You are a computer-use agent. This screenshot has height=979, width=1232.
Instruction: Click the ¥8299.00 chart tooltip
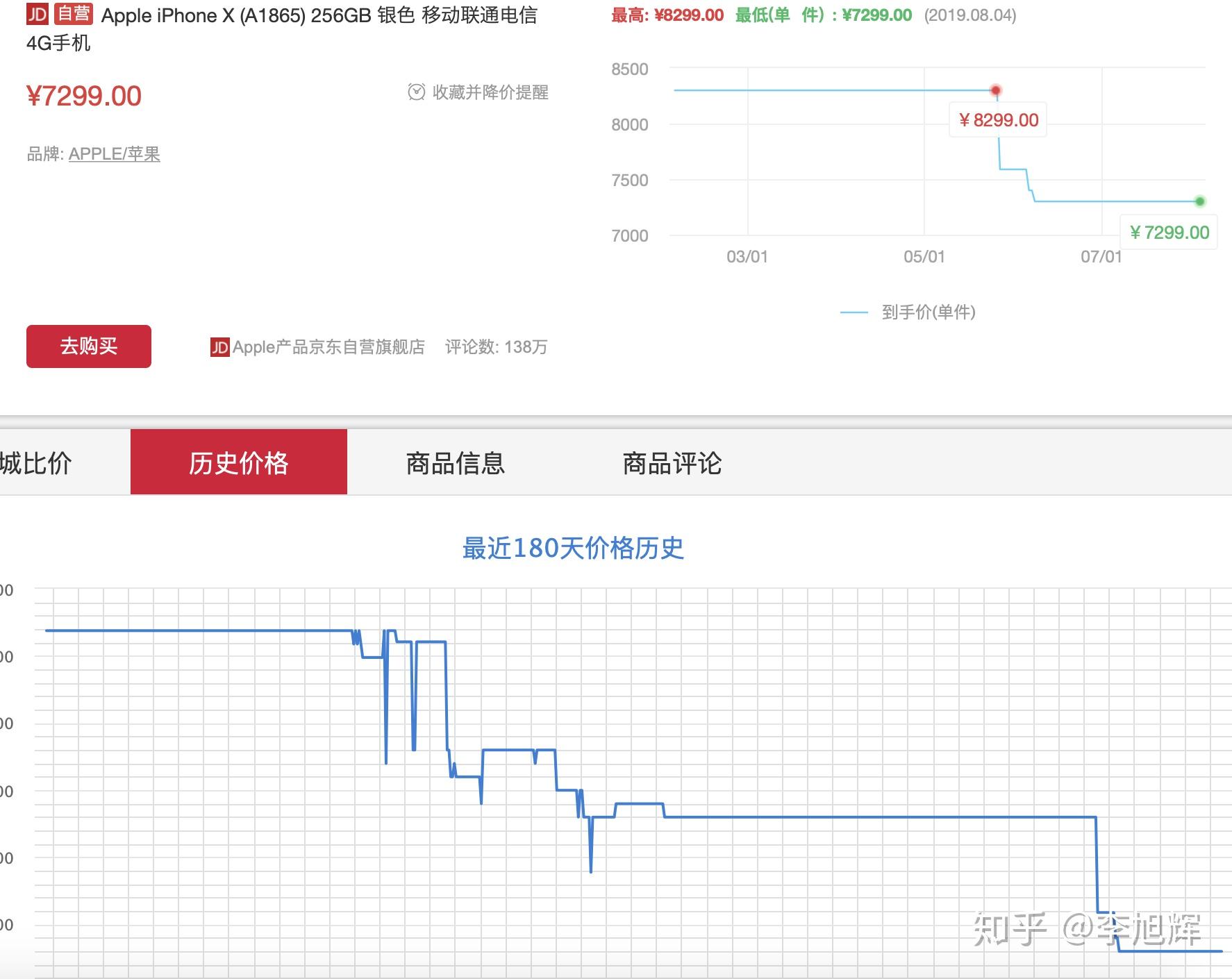pos(999,120)
